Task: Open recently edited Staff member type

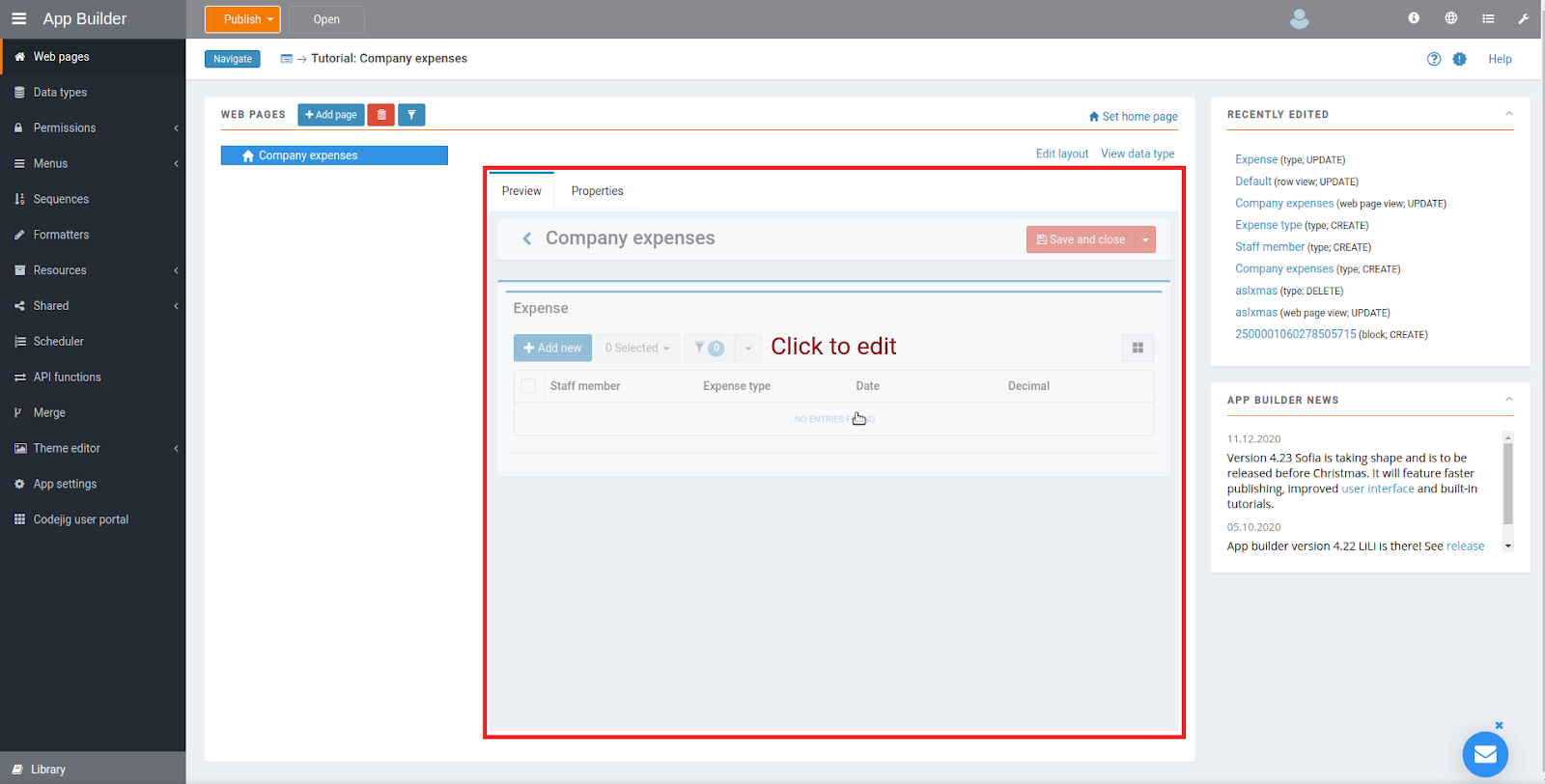Action: pyautogui.click(x=1270, y=247)
